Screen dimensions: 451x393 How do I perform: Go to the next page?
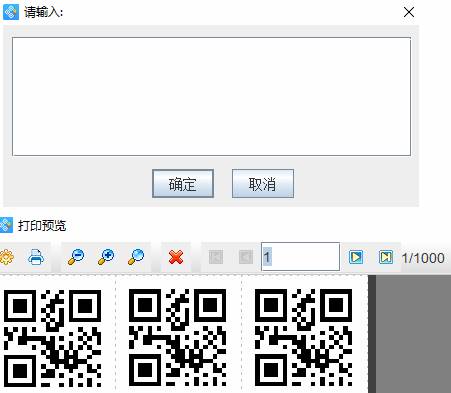[x=356, y=257]
